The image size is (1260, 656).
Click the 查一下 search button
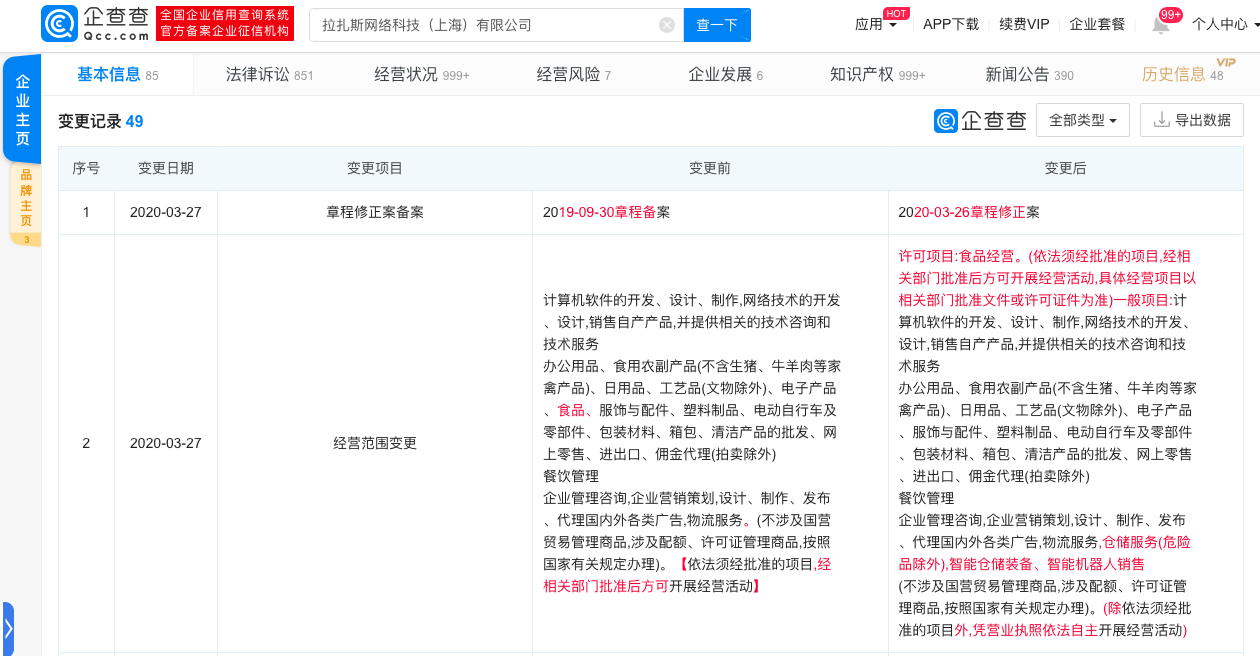point(717,25)
